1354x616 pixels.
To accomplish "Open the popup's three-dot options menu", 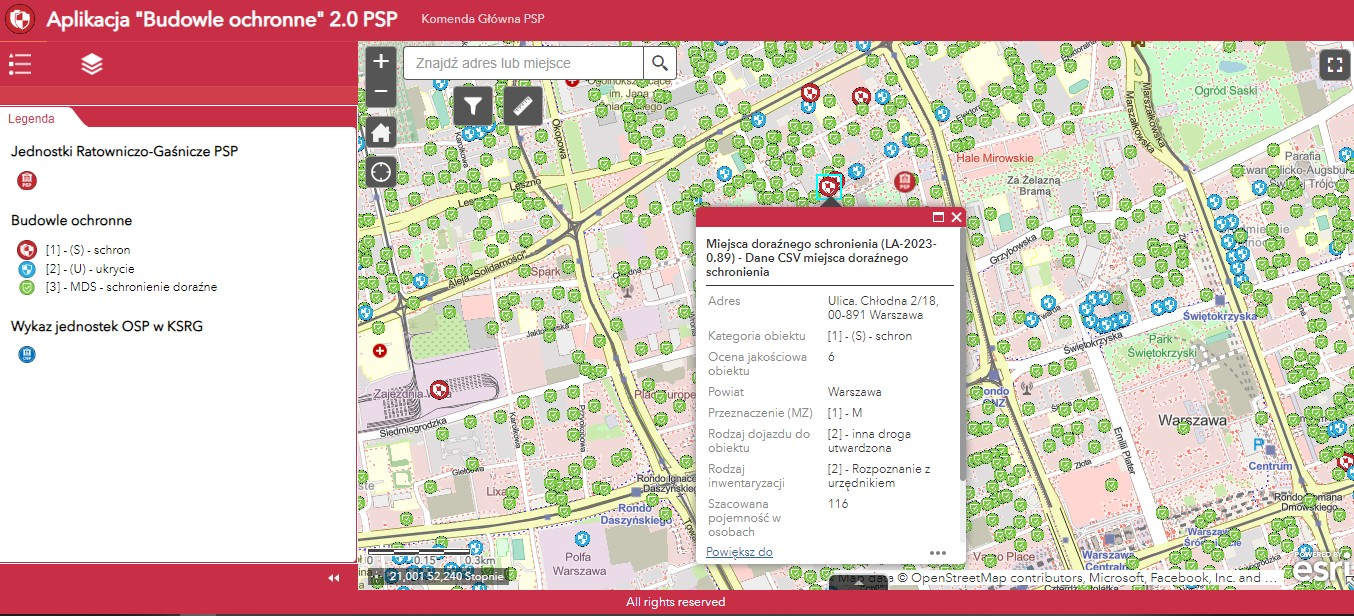I will coord(937,552).
